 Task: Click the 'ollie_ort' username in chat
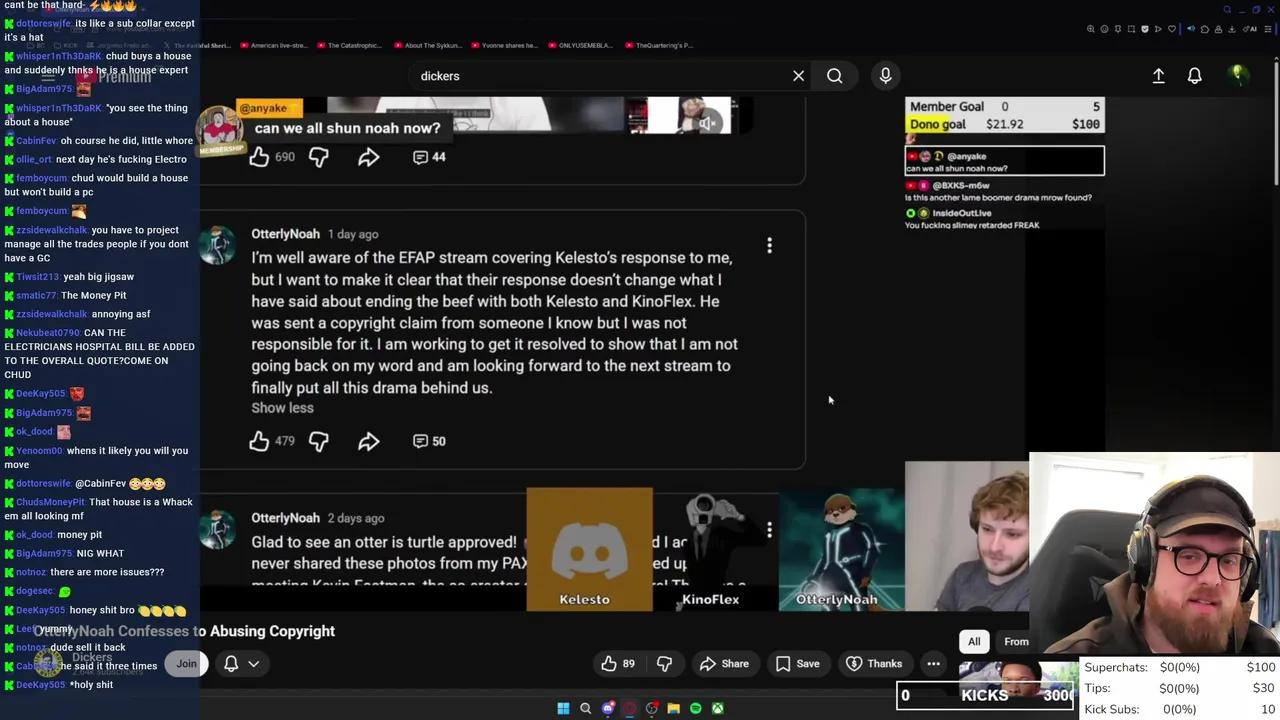[x=34, y=160]
